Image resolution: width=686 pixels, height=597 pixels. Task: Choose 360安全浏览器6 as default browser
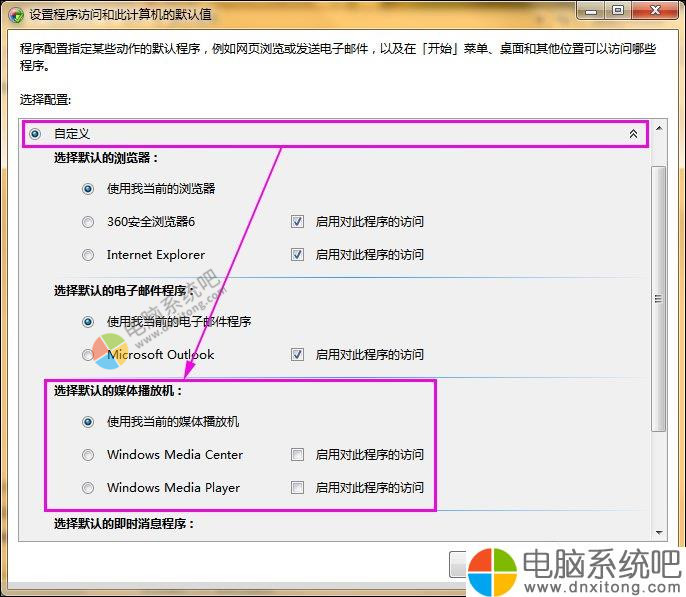[x=89, y=221]
